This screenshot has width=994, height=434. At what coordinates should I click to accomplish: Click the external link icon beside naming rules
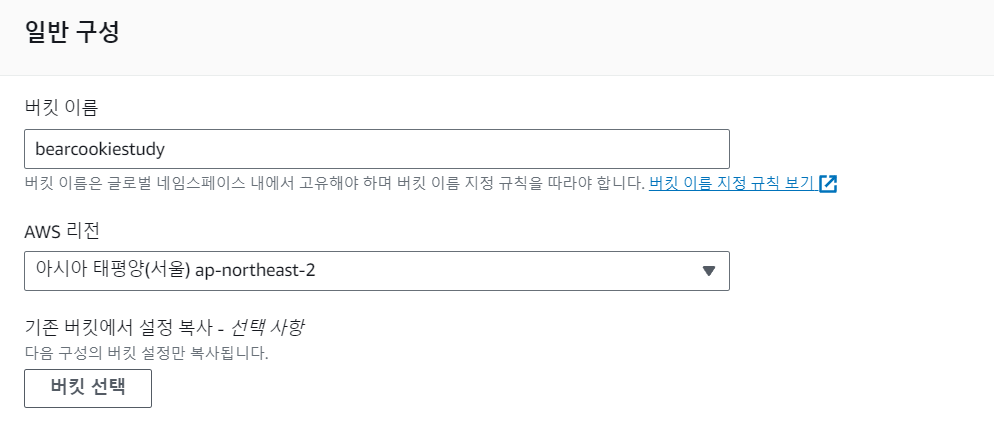827,184
